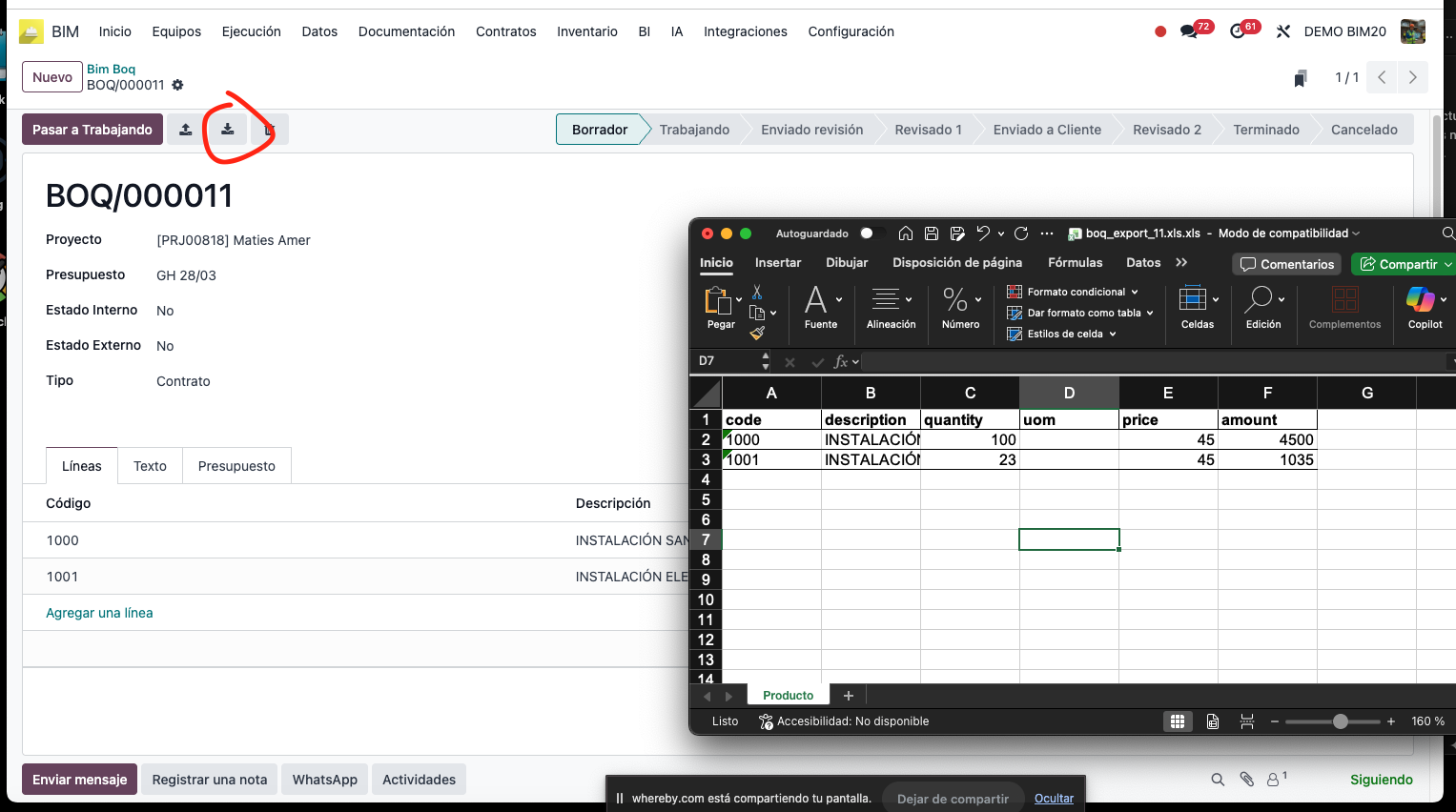The height and width of the screenshot is (812, 1456).
Task: Toggle the bookmark icon near the record pager
Action: point(1300,77)
